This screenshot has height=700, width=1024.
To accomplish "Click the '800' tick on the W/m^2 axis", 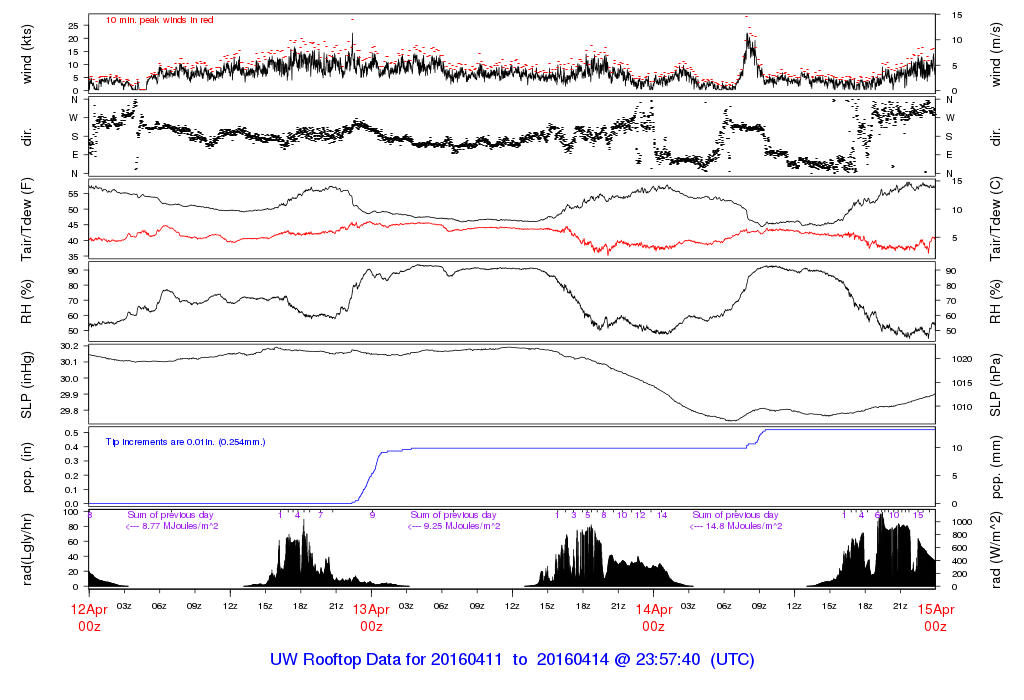I will tap(959, 535).
